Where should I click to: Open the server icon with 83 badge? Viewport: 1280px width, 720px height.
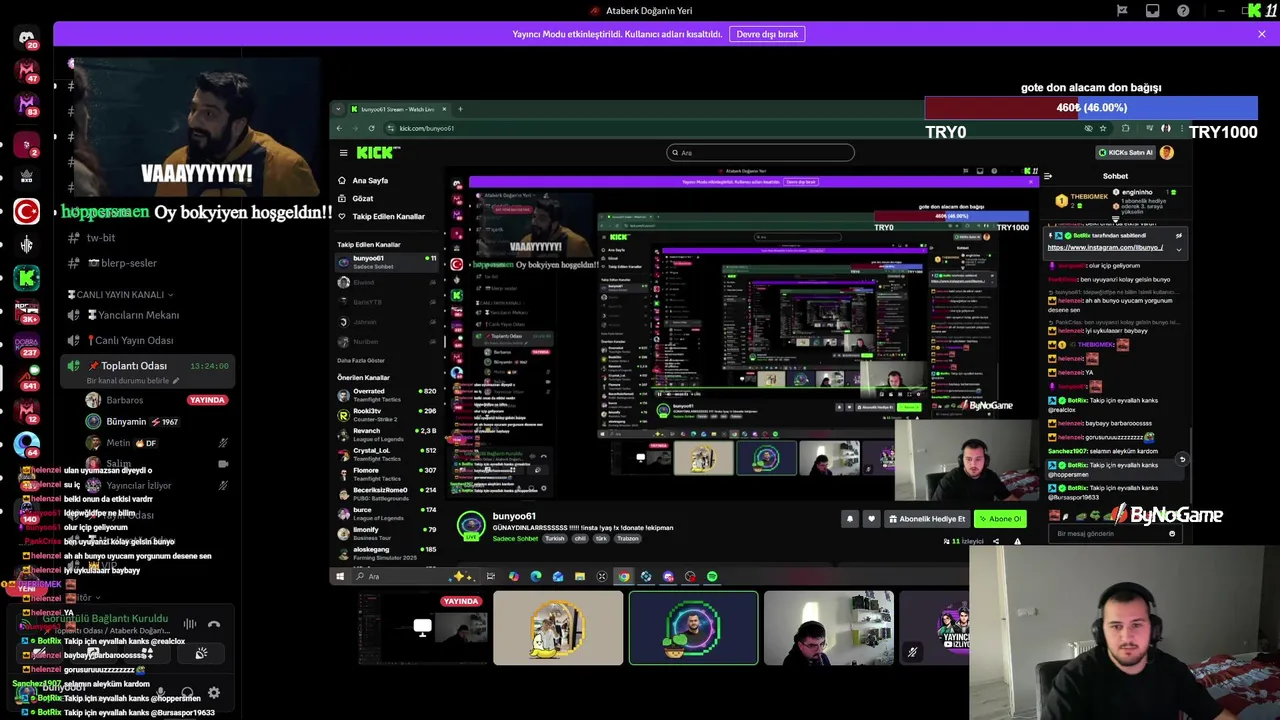(27, 105)
